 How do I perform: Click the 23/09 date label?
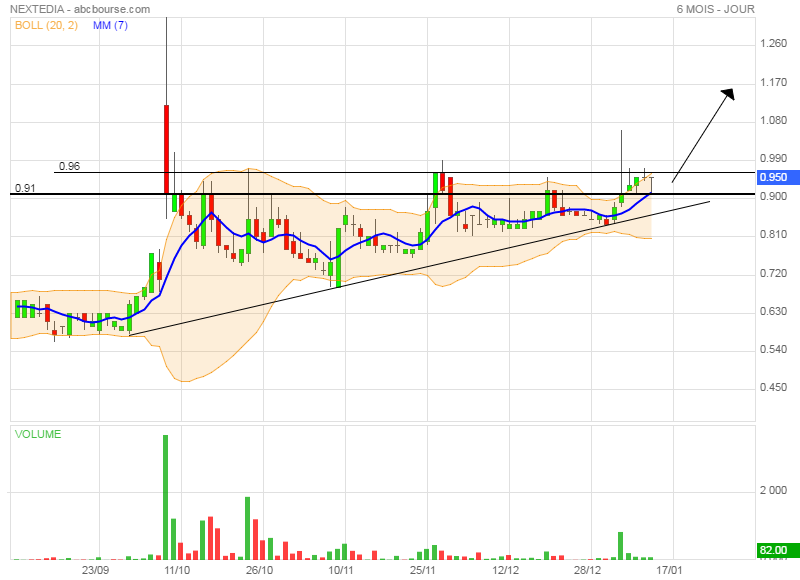(95, 570)
